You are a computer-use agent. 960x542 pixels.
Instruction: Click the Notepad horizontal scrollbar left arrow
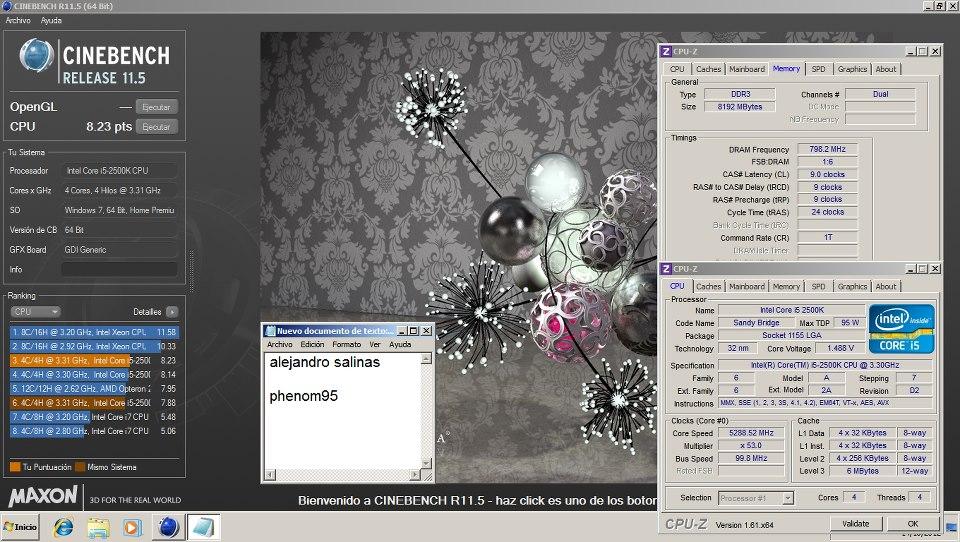pos(270,475)
